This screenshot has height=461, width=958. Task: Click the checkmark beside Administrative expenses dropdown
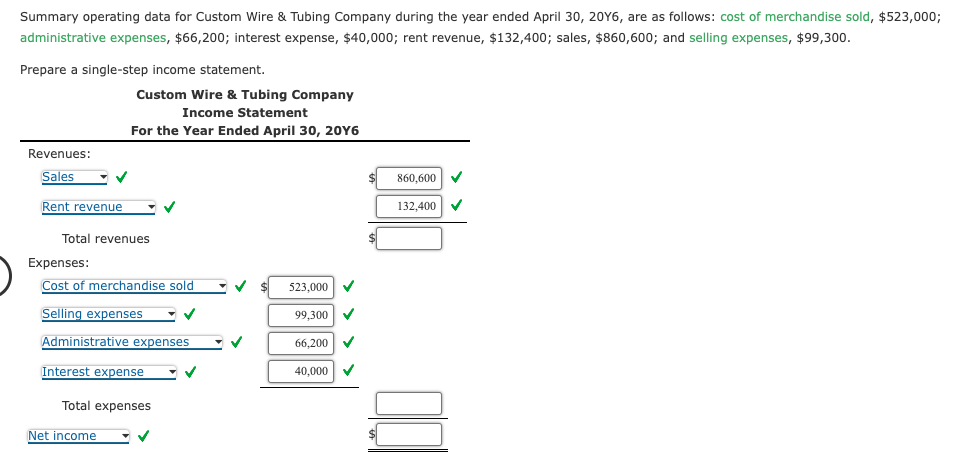click(x=236, y=343)
